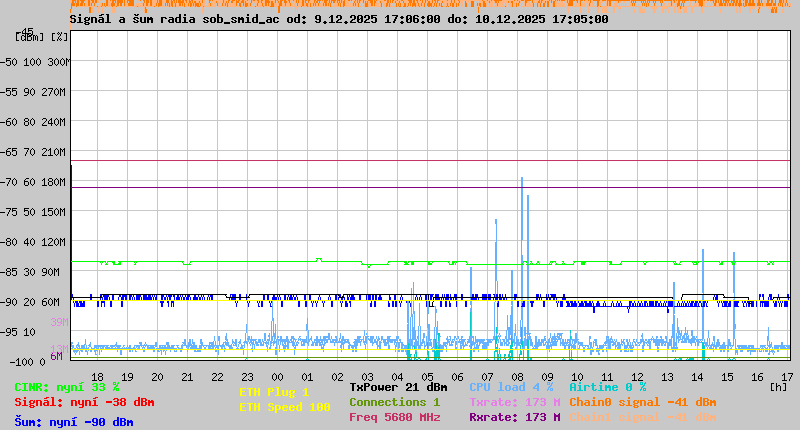Click the pink "39M" rate label
Screen dimensions: 800x430
(x=59, y=322)
